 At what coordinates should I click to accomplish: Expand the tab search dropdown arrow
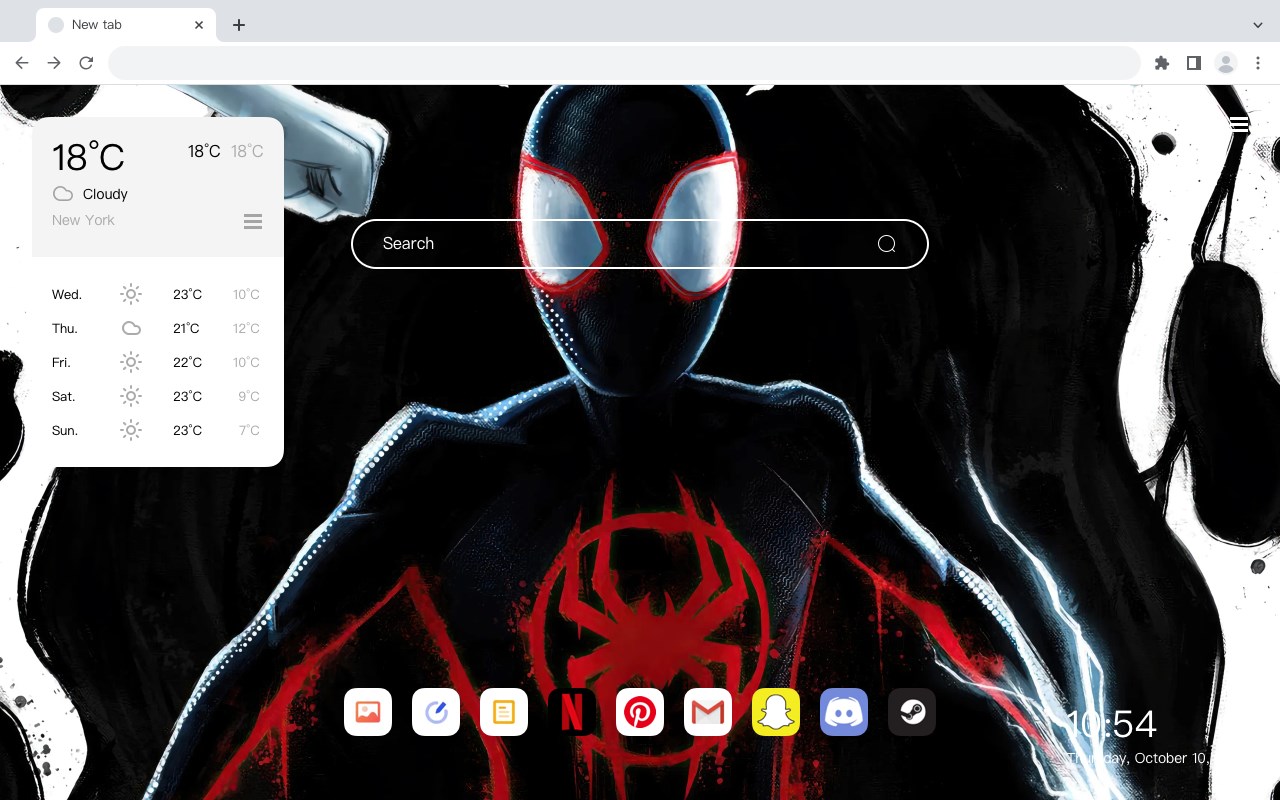click(x=1258, y=25)
